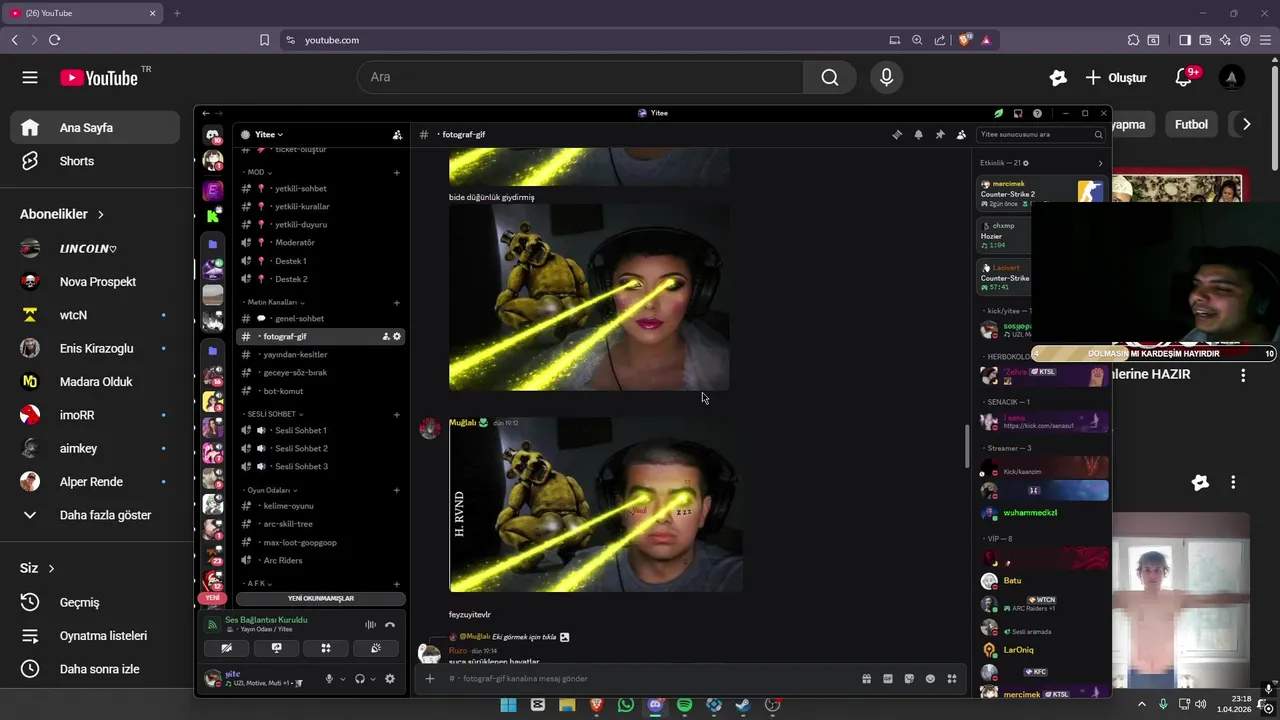
Task: Click Discord chat scrollbar thumb
Action: click(x=967, y=445)
